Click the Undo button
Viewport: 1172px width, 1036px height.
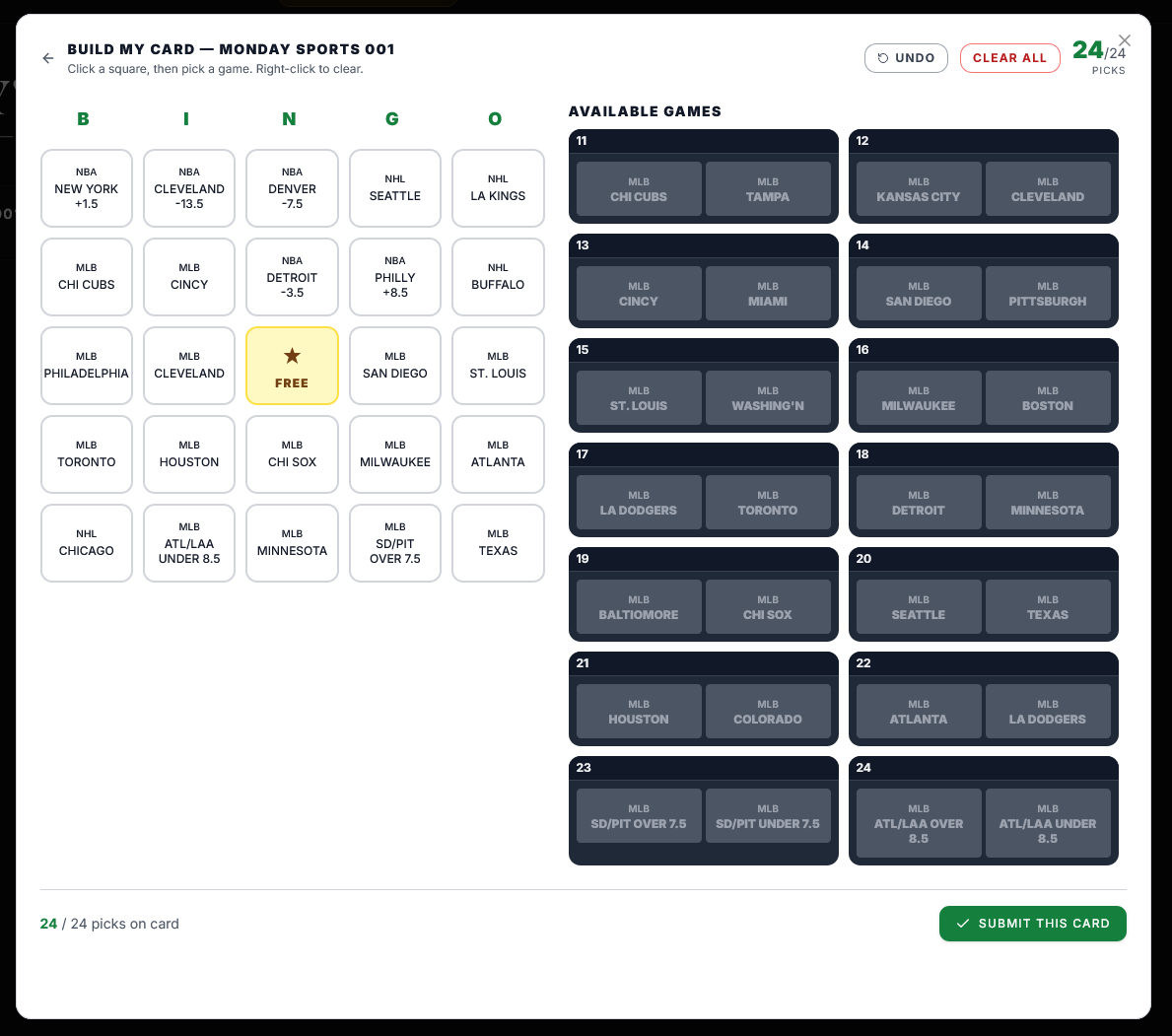906,58
